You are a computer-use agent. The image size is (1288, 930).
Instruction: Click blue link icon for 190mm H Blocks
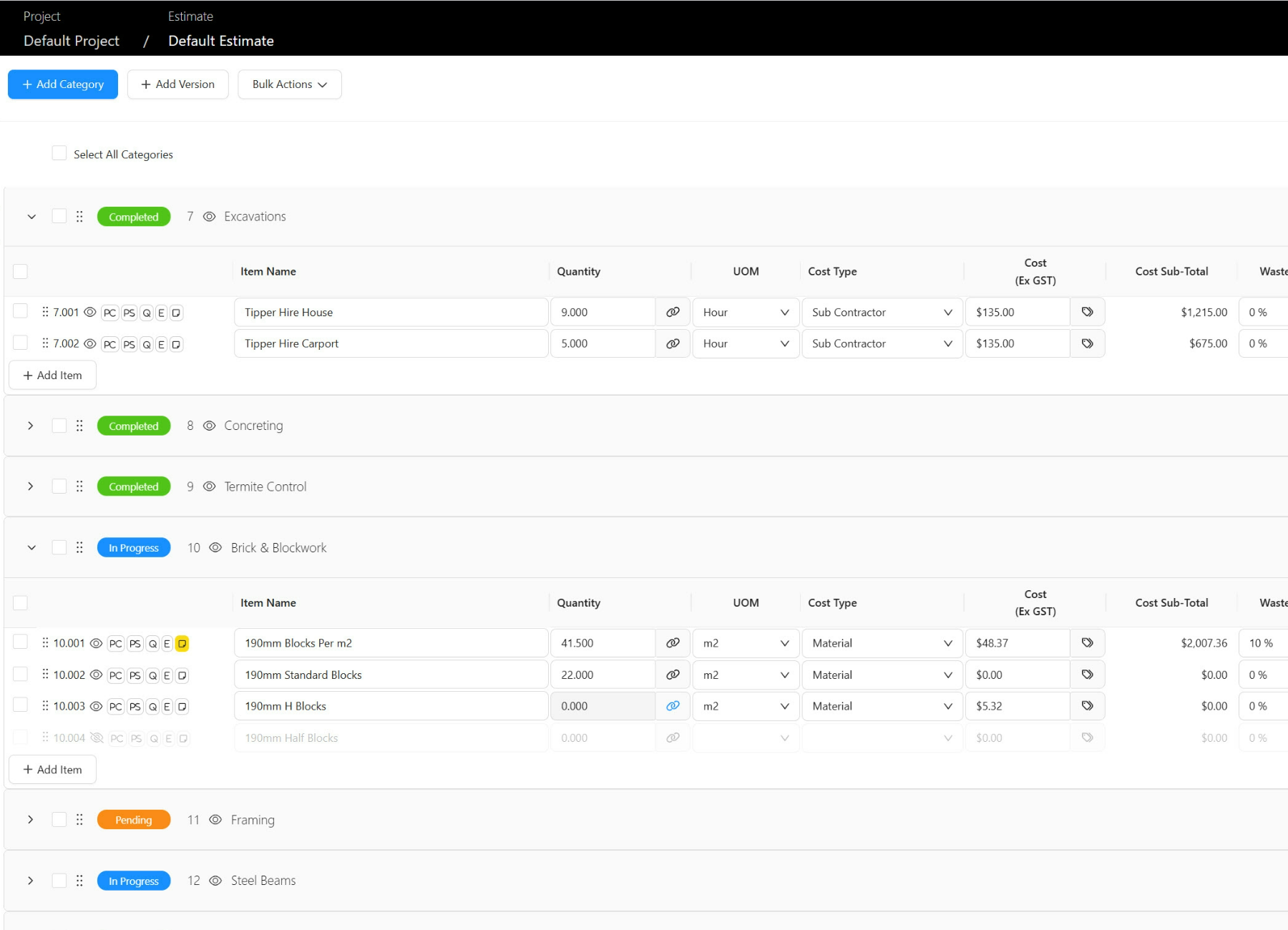673,706
